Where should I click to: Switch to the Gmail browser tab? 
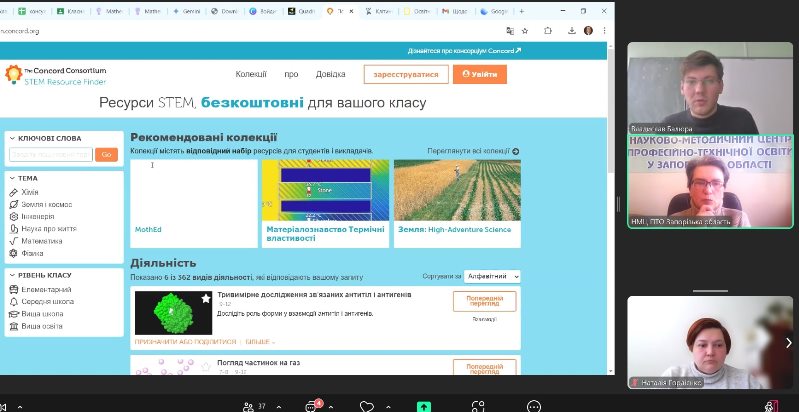[x=456, y=11]
